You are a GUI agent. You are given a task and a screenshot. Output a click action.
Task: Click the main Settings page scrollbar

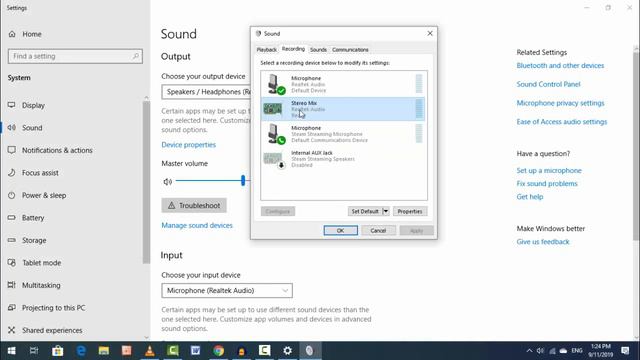tap(636, 145)
